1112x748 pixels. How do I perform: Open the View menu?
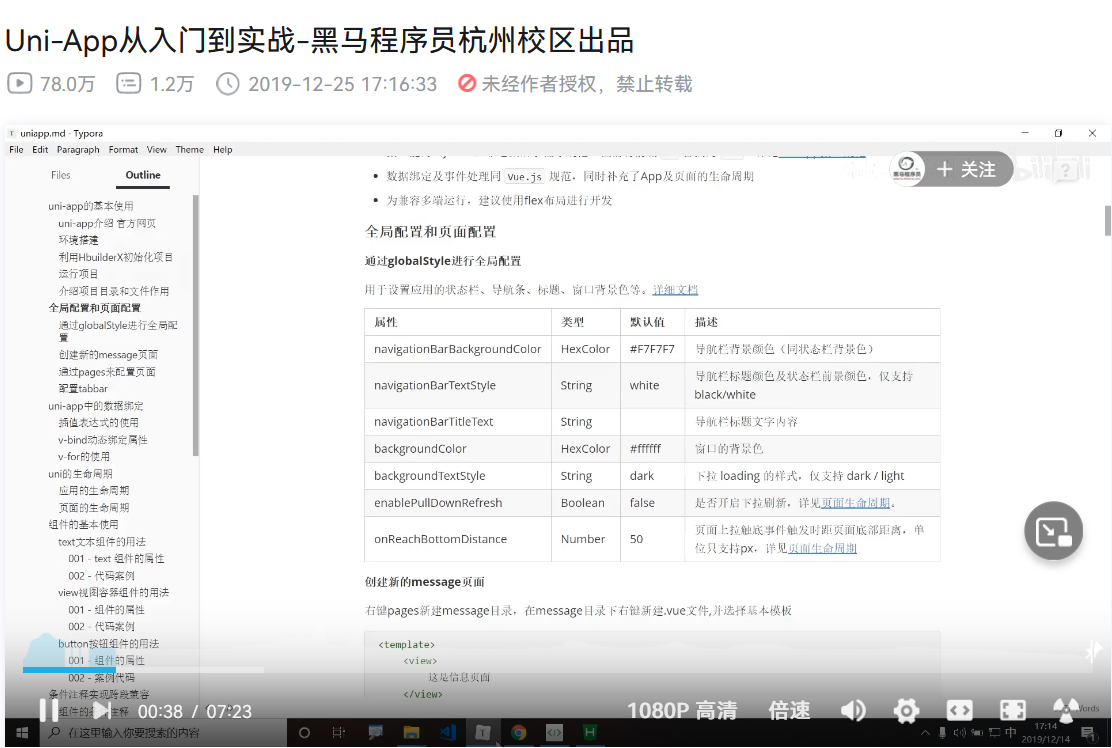click(157, 150)
